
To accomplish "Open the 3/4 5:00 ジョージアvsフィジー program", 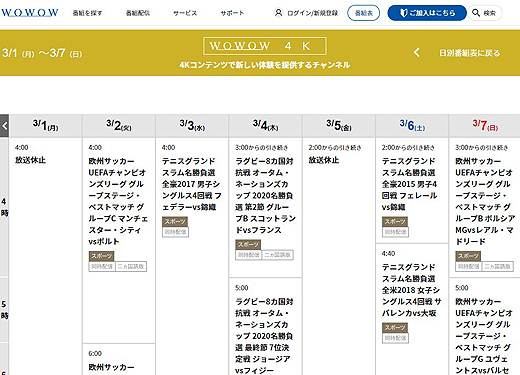I will [263, 336].
